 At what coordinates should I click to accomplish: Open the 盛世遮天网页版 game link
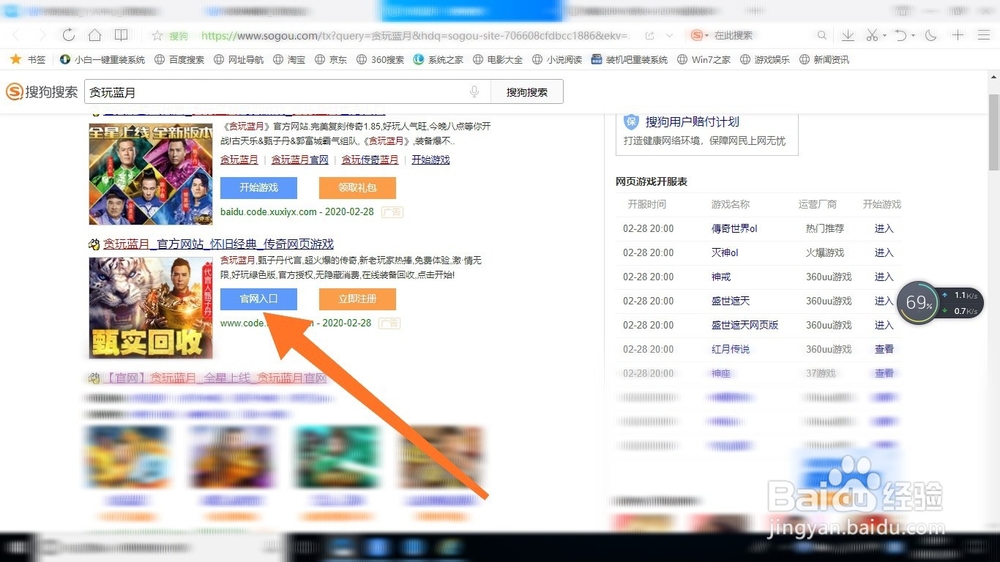(745, 325)
